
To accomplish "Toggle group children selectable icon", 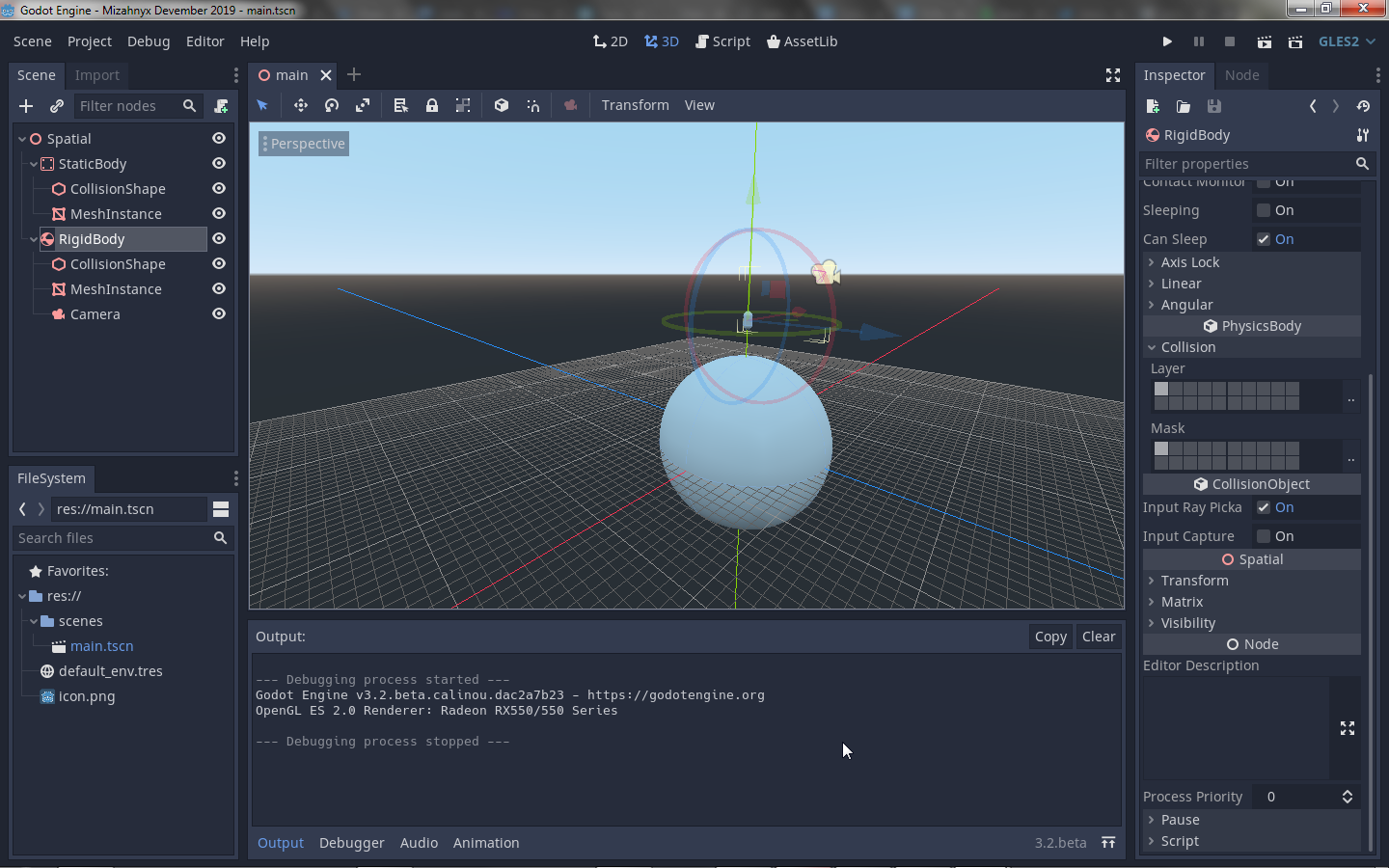I will pyautogui.click(x=463, y=105).
